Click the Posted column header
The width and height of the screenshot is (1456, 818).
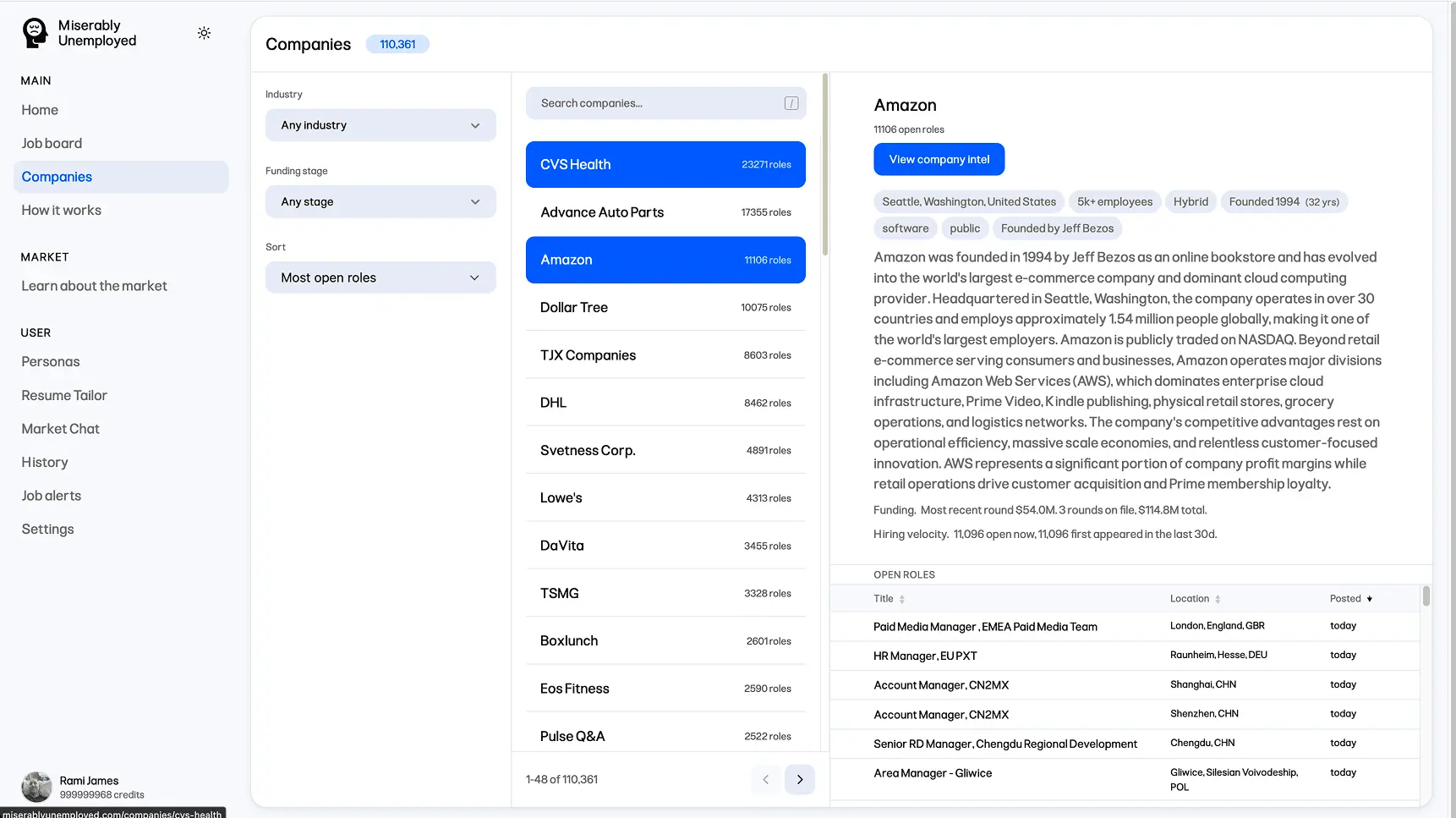click(x=1345, y=599)
